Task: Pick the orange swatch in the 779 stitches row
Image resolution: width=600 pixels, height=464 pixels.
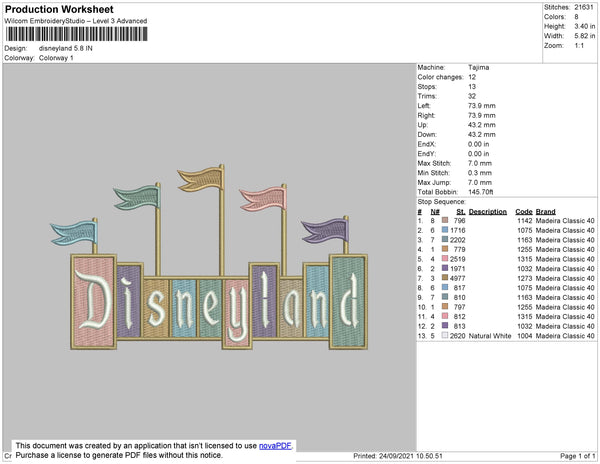Action: (x=445, y=249)
